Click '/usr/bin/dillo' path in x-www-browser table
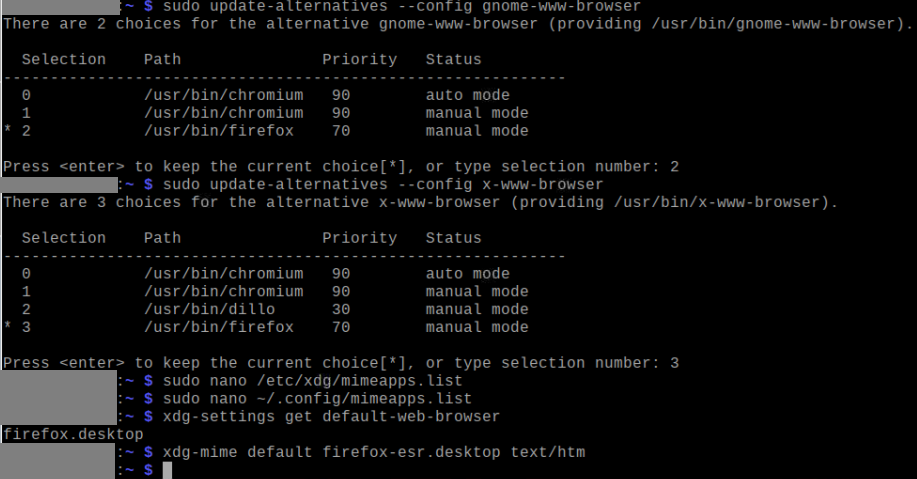This screenshot has width=917, height=479. (x=209, y=309)
